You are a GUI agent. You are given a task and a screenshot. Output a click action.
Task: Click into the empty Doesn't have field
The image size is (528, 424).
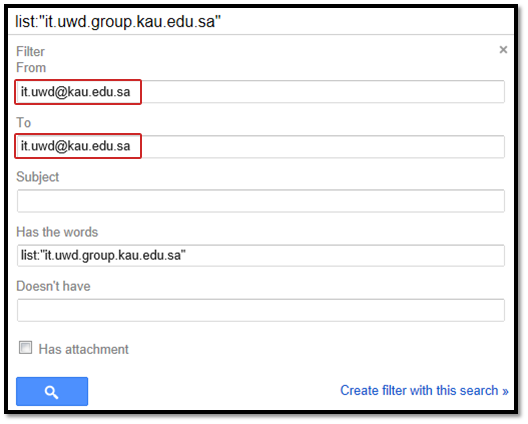[x=261, y=310]
